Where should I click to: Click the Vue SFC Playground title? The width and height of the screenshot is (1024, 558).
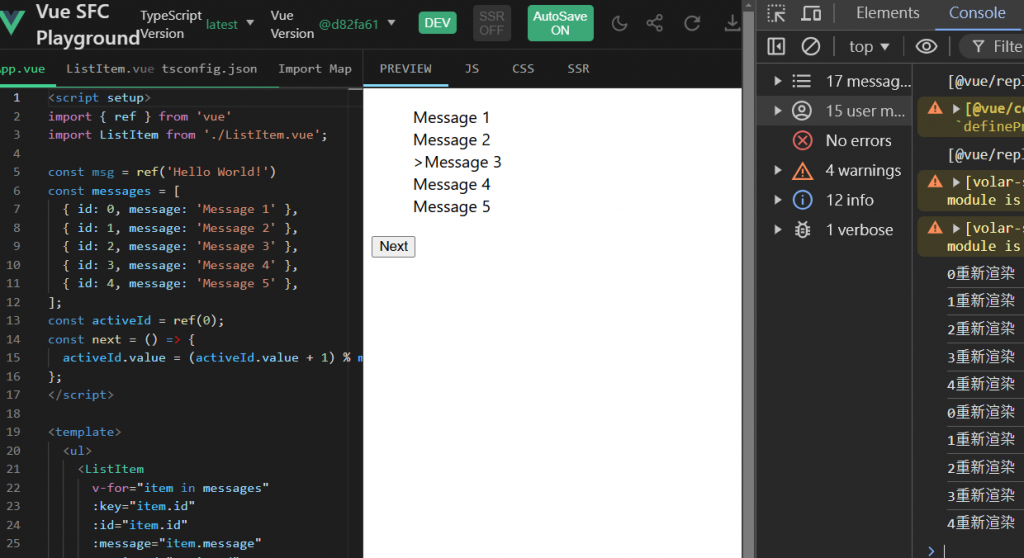[88, 25]
